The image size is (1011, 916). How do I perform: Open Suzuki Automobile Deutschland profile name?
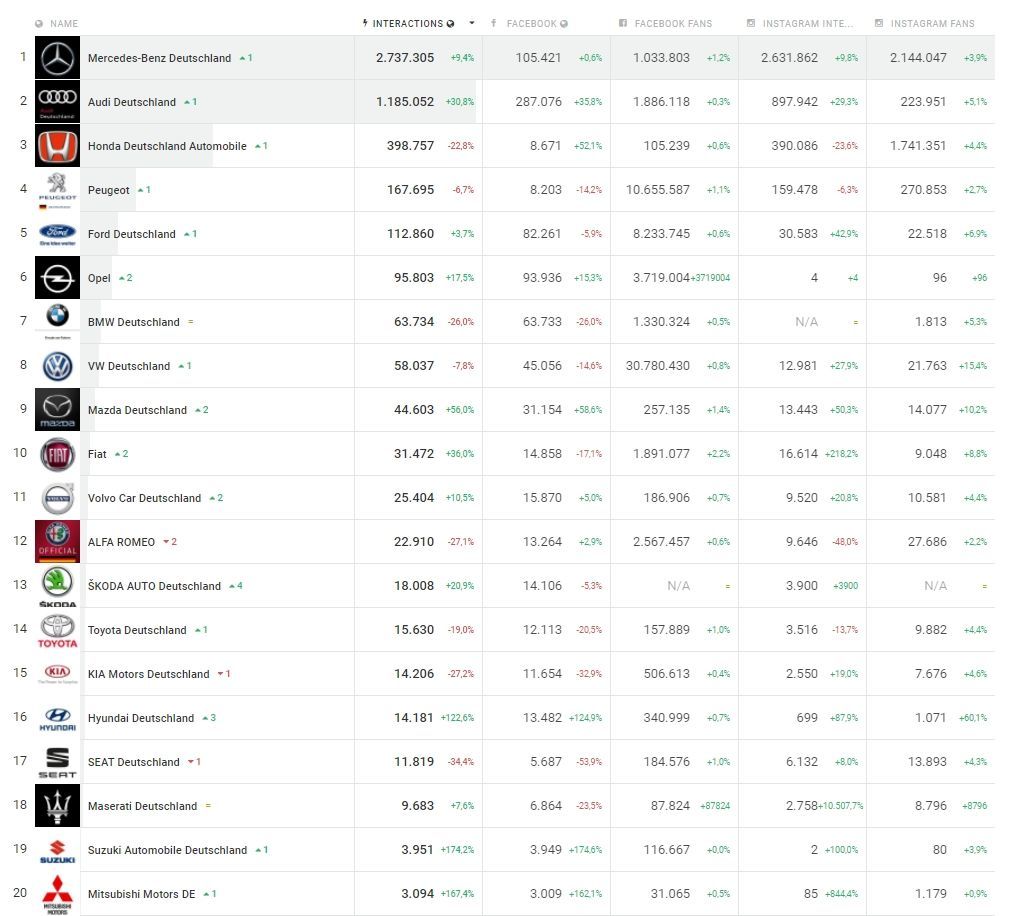(167, 850)
